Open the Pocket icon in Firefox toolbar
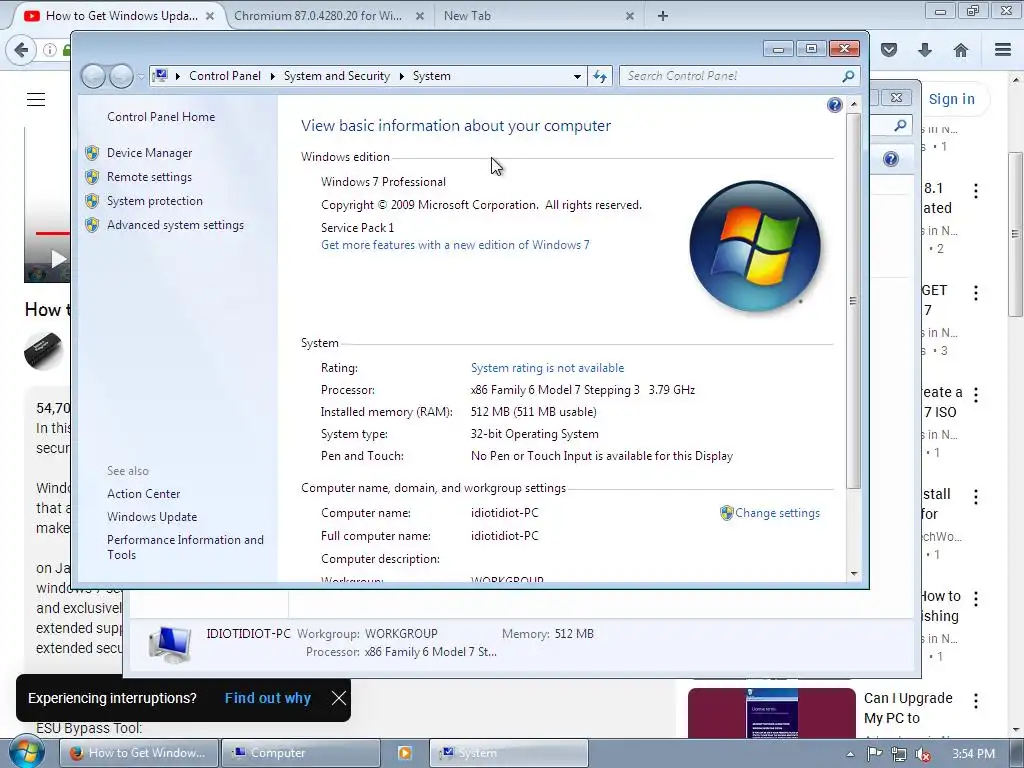The height and width of the screenshot is (768, 1024). click(889, 50)
